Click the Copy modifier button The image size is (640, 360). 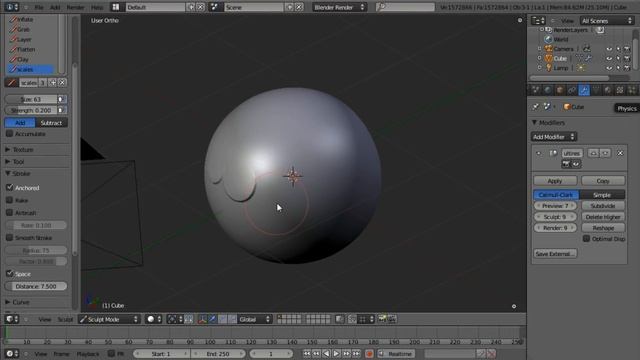[603, 180]
